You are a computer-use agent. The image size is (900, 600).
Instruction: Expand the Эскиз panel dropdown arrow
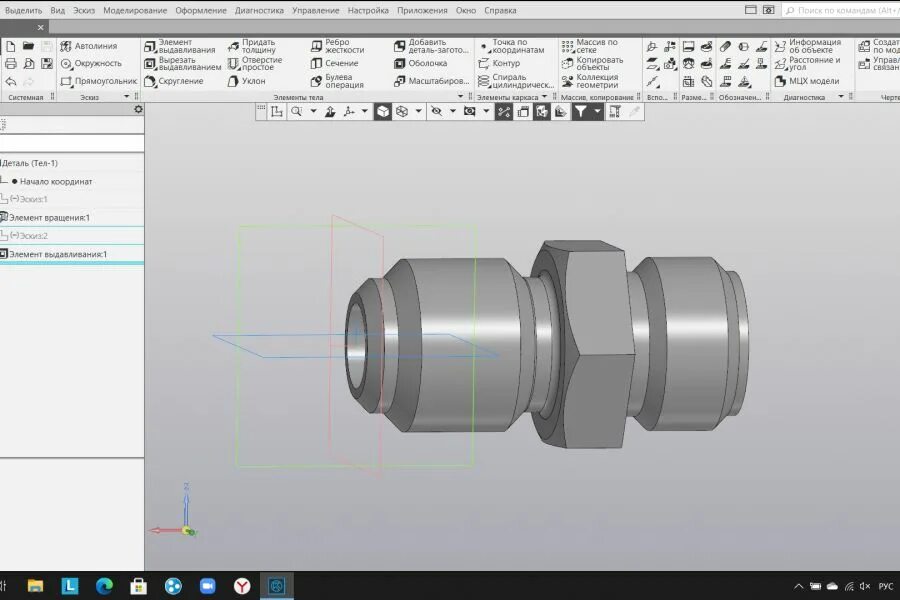pyautogui.click(x=127, y=96)
